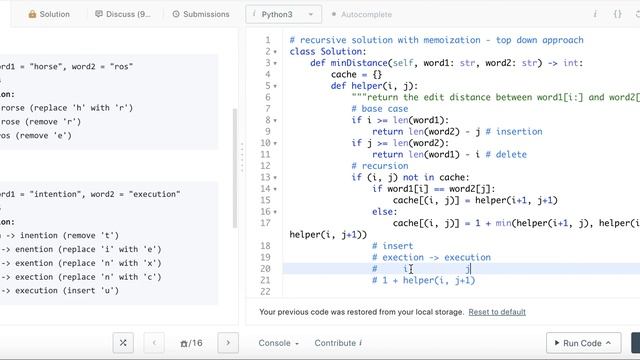Image resolution: width=640 pixels, height=360 pixels.
Task: Open the Submissions tab
Action: 200,14
